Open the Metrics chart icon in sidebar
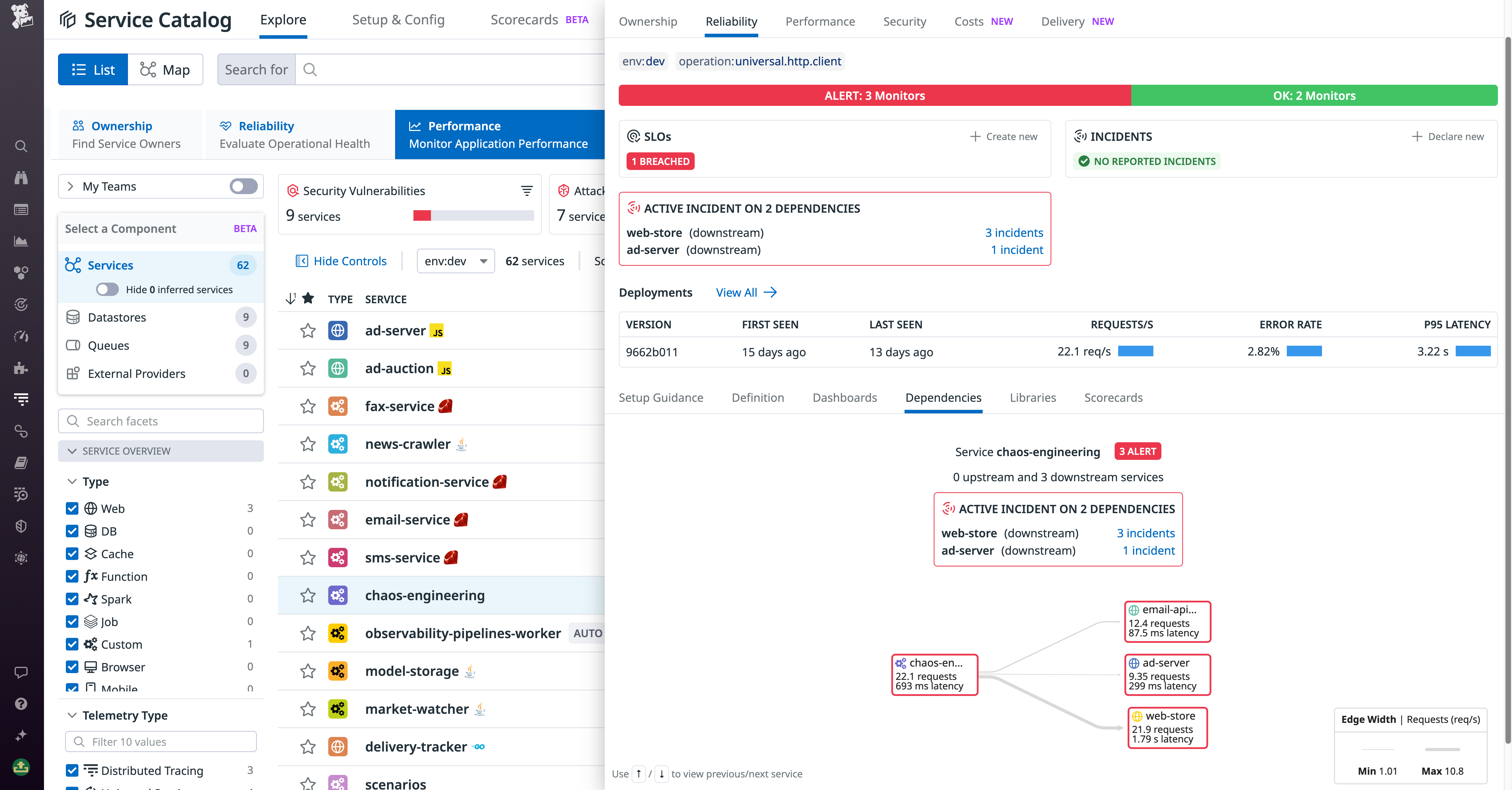Screen dimensions: 1512x790 pos(21,241)
